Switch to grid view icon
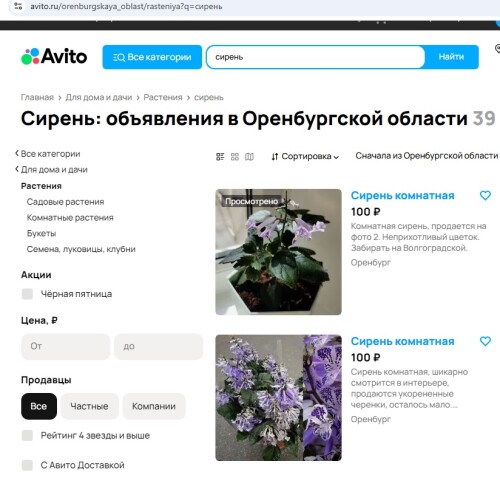 (235, 156)
